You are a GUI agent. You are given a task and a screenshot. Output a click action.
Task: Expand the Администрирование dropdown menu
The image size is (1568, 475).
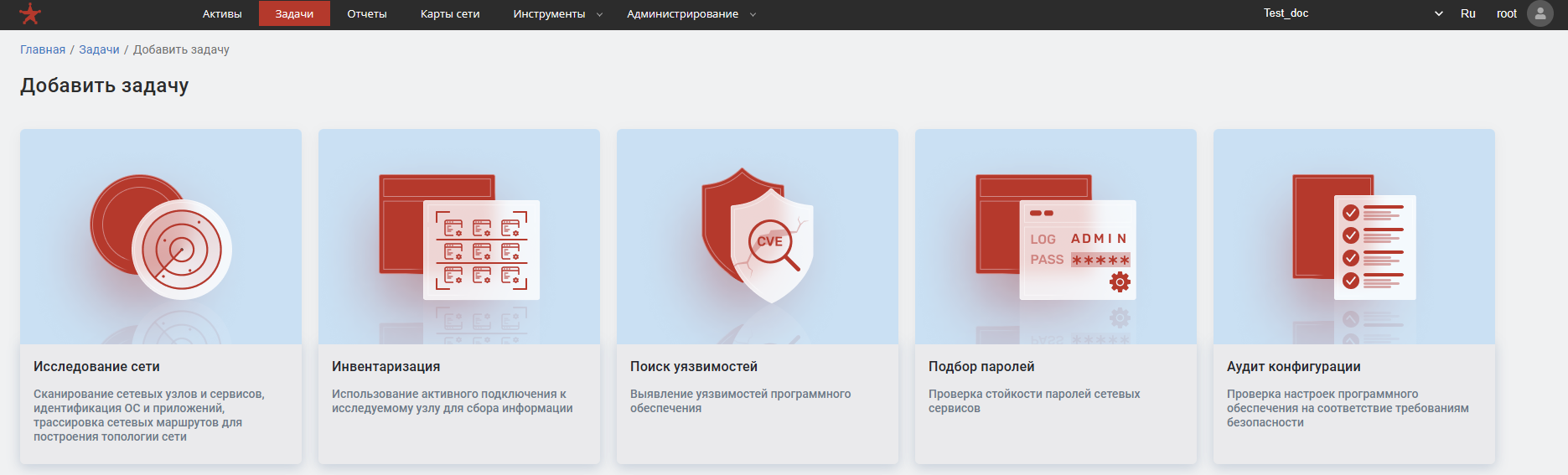691,13
